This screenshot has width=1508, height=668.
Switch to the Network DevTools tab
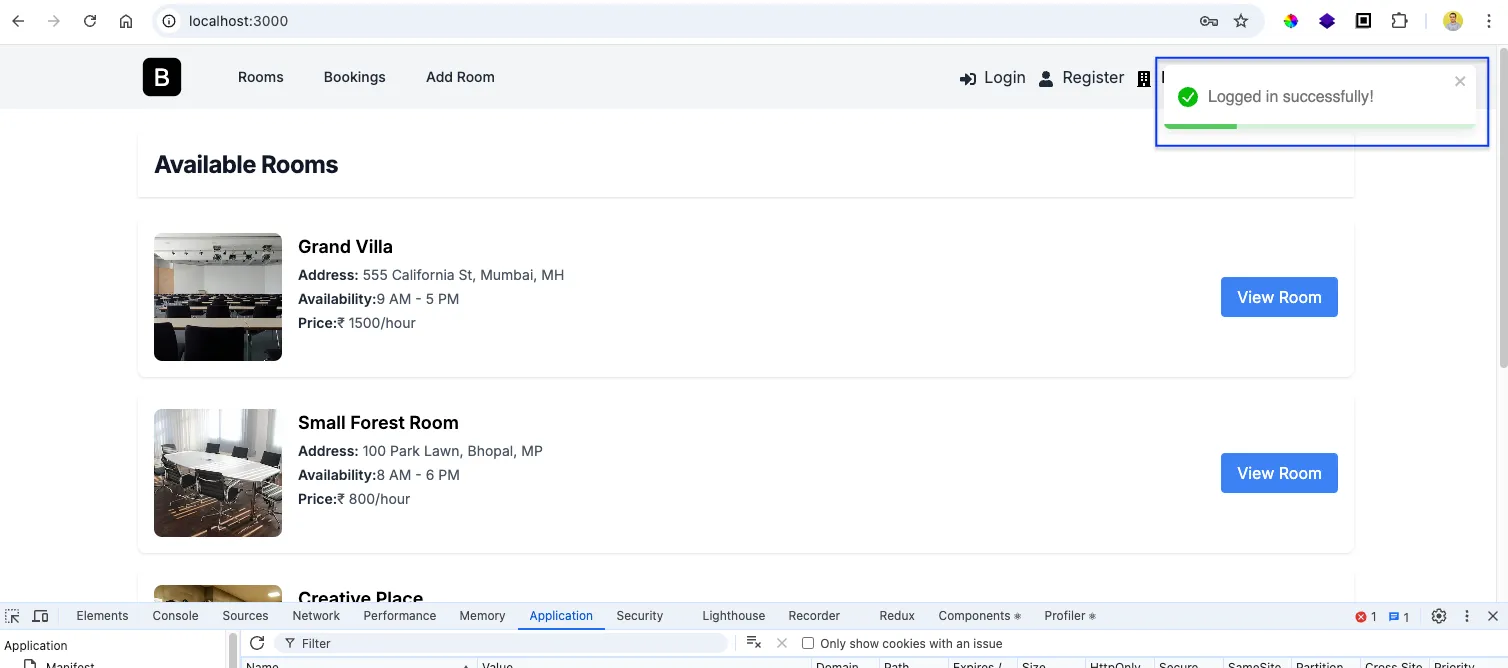(316, 616)
